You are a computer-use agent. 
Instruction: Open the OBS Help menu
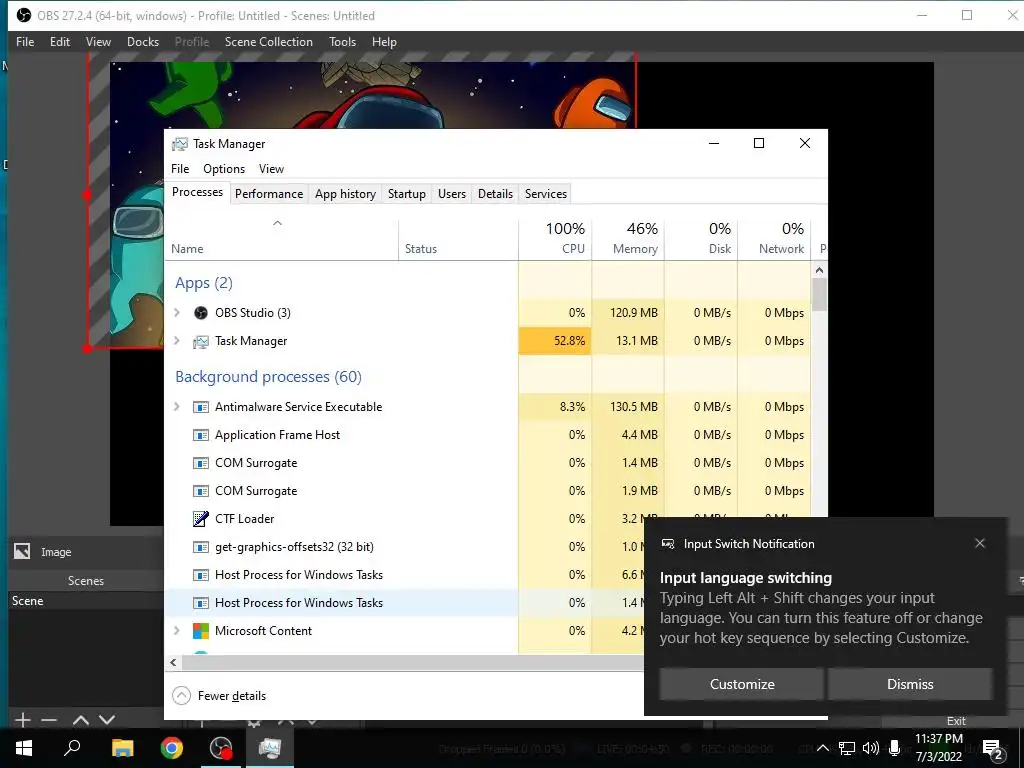[x=384, y=42]
